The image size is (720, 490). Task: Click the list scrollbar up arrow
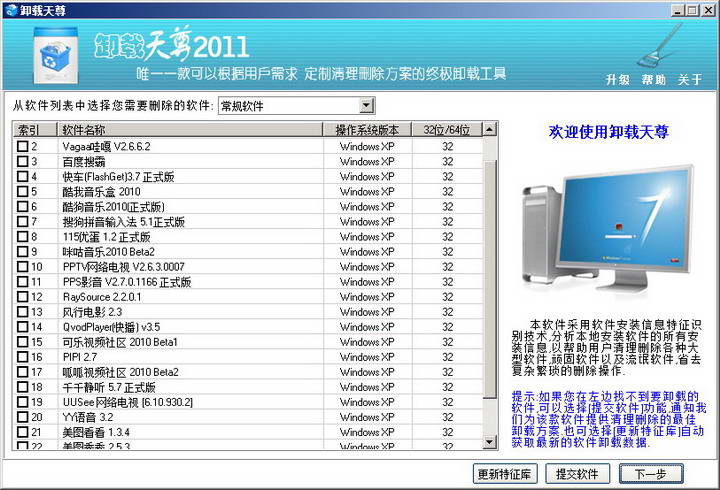point(489,130)
